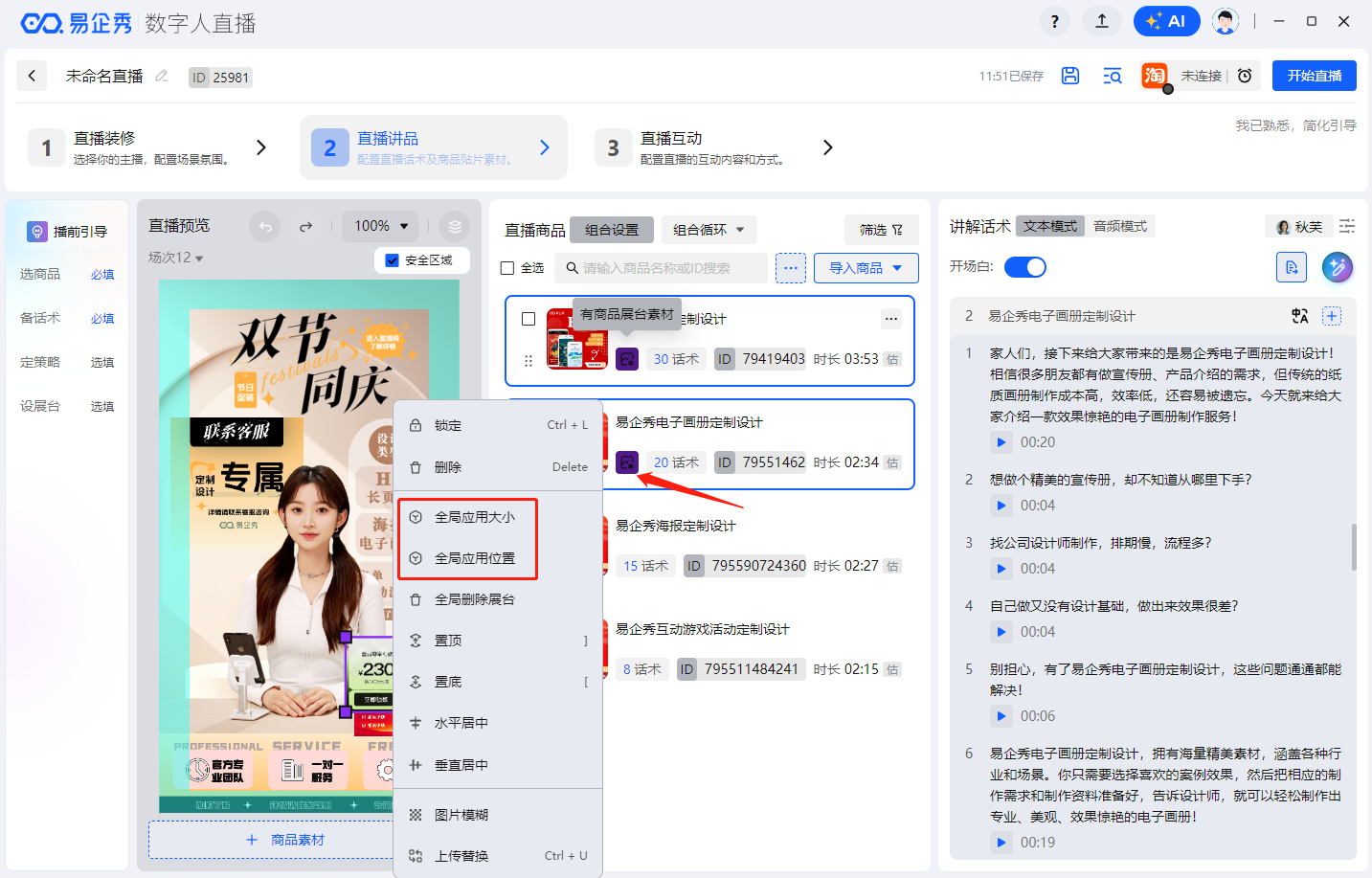The width and height of the screenshot is (1372, 878).
Task: Switch to 文本模式 tab
Action: point(1050,226)
